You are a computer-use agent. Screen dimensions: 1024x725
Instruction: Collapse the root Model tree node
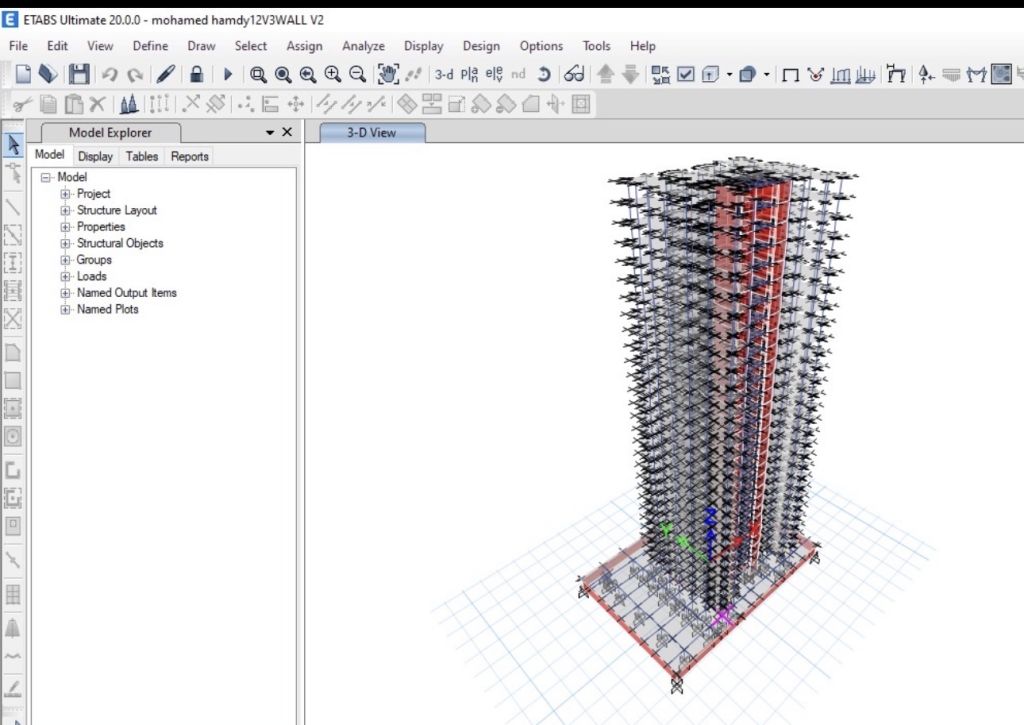pos(46,177)
